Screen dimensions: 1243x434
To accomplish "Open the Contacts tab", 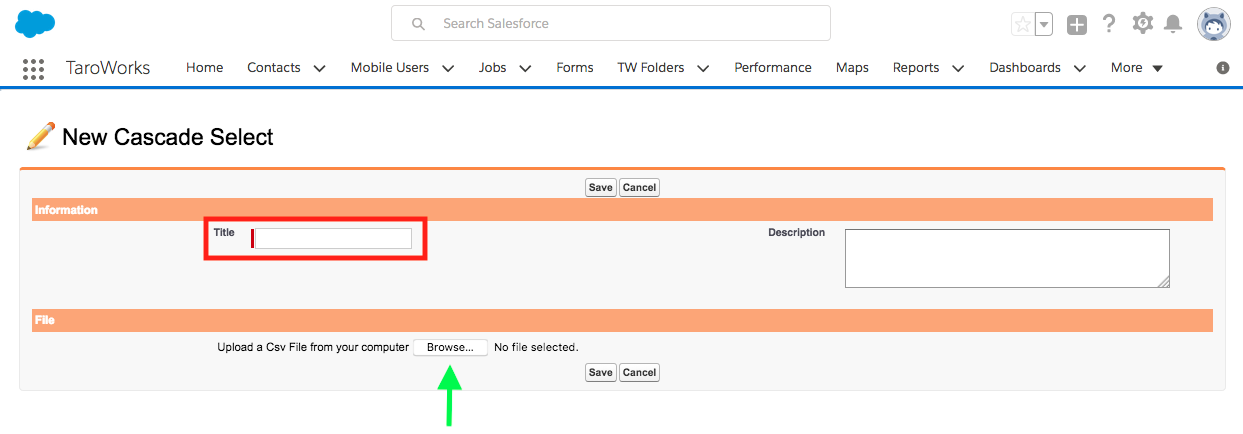I will pos(274,68).
